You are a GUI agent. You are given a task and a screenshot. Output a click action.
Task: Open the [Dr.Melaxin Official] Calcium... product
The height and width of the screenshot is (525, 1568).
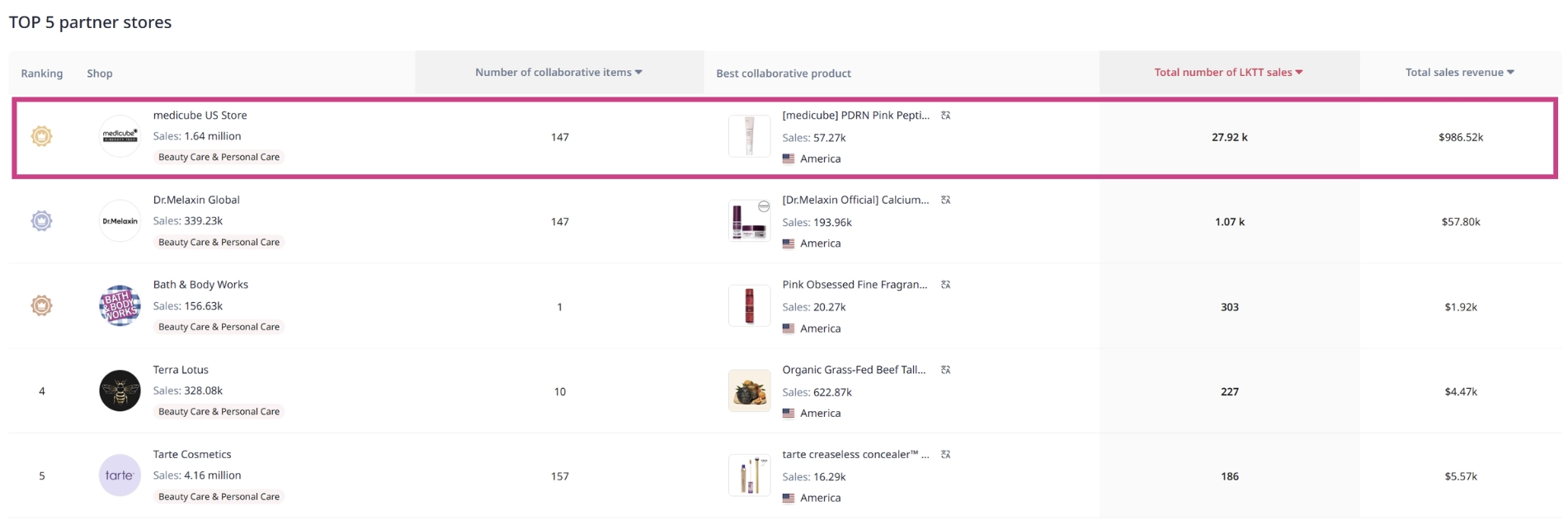tap(855, 200)
